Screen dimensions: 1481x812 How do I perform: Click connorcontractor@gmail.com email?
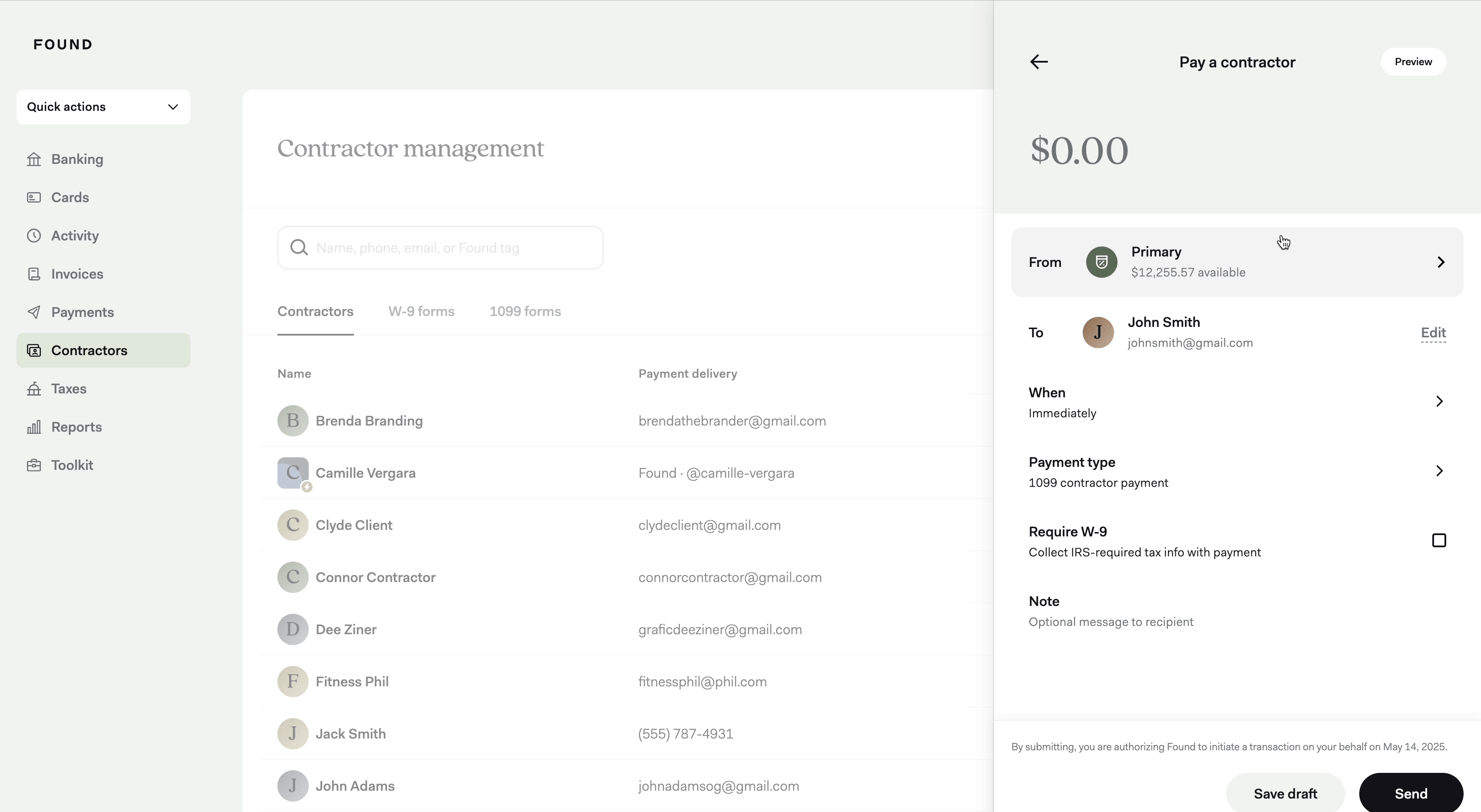730,578
